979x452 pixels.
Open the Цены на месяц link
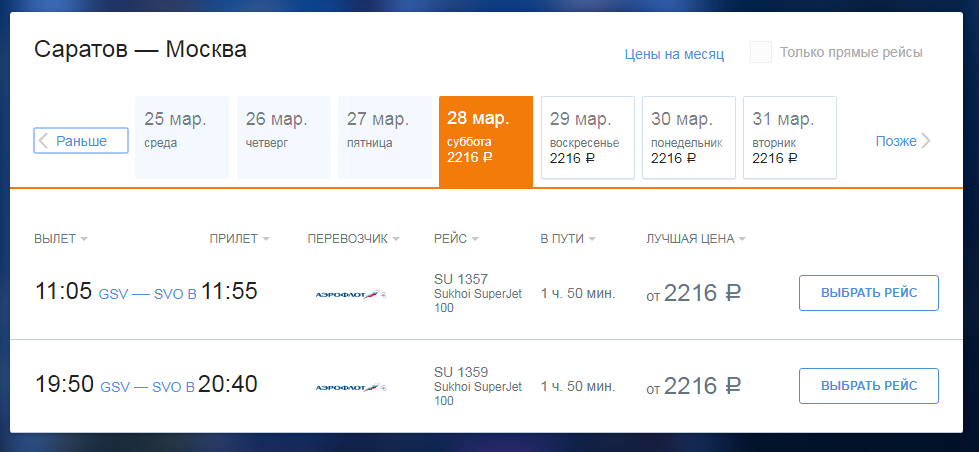[x=674, y=54]
